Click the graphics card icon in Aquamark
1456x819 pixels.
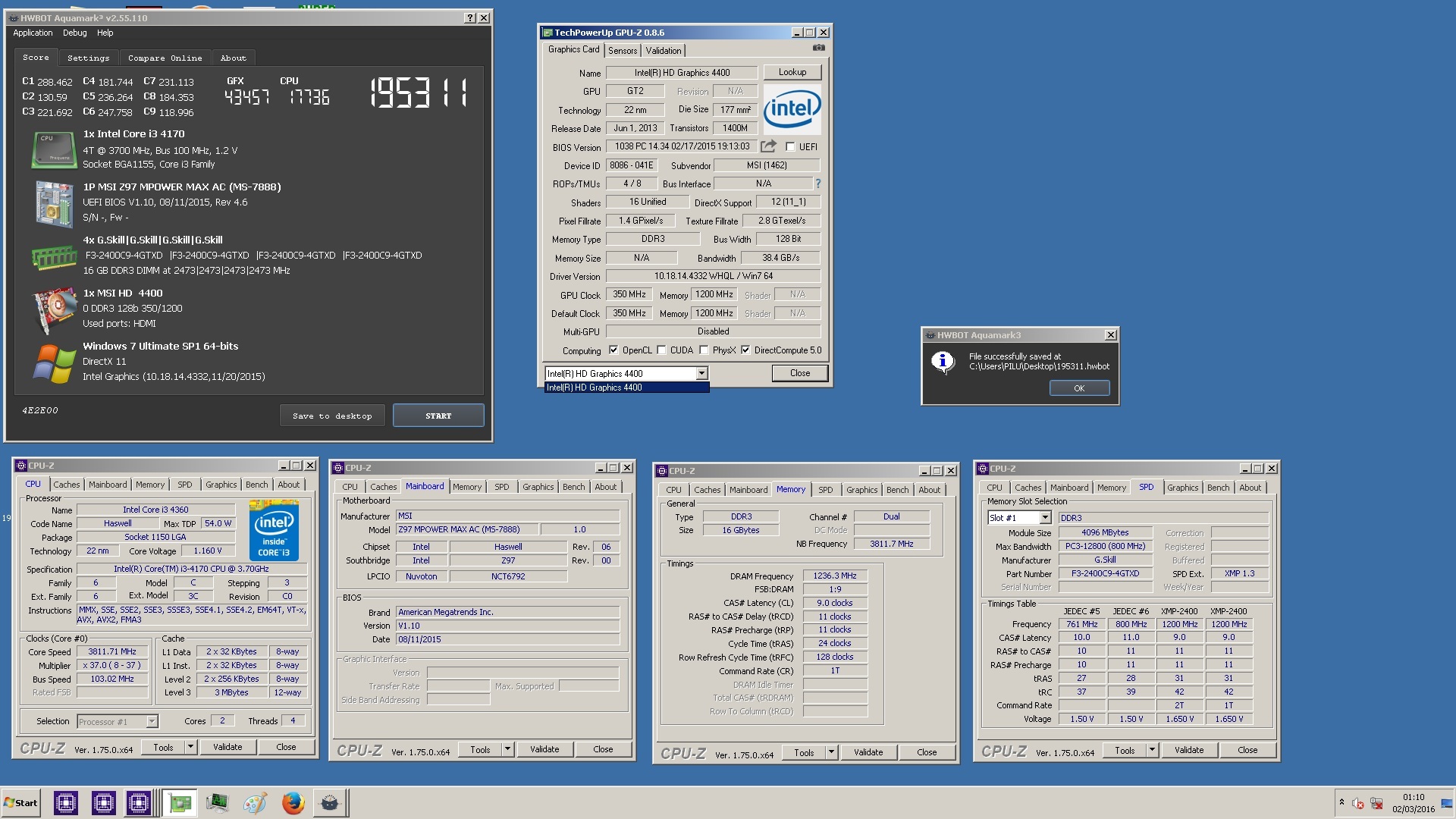[x=53, y=311]
